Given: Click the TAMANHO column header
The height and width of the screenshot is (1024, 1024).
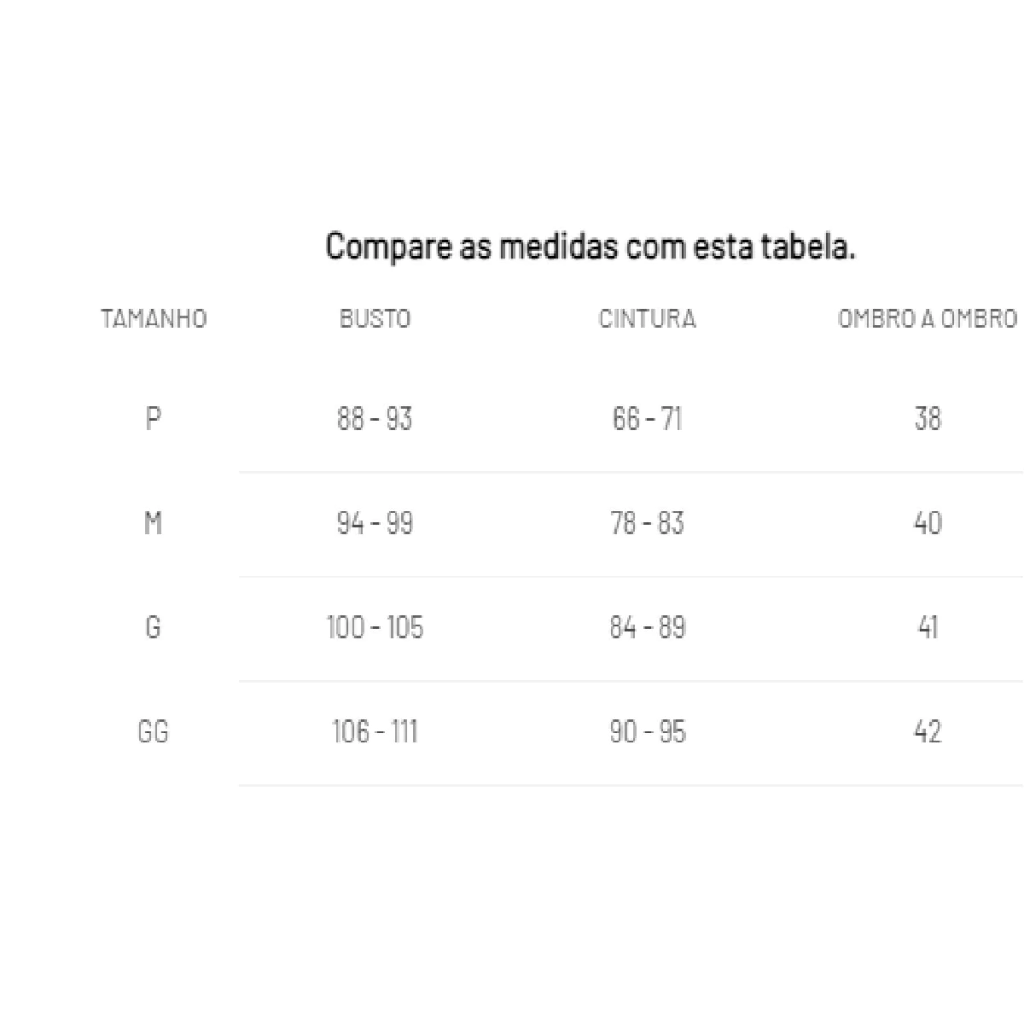Looking at the screenshot, I should [153, 319].
